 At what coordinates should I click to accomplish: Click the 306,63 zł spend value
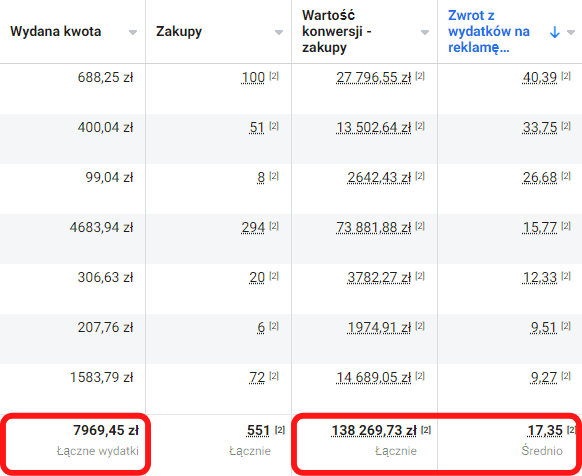(105, 277)
